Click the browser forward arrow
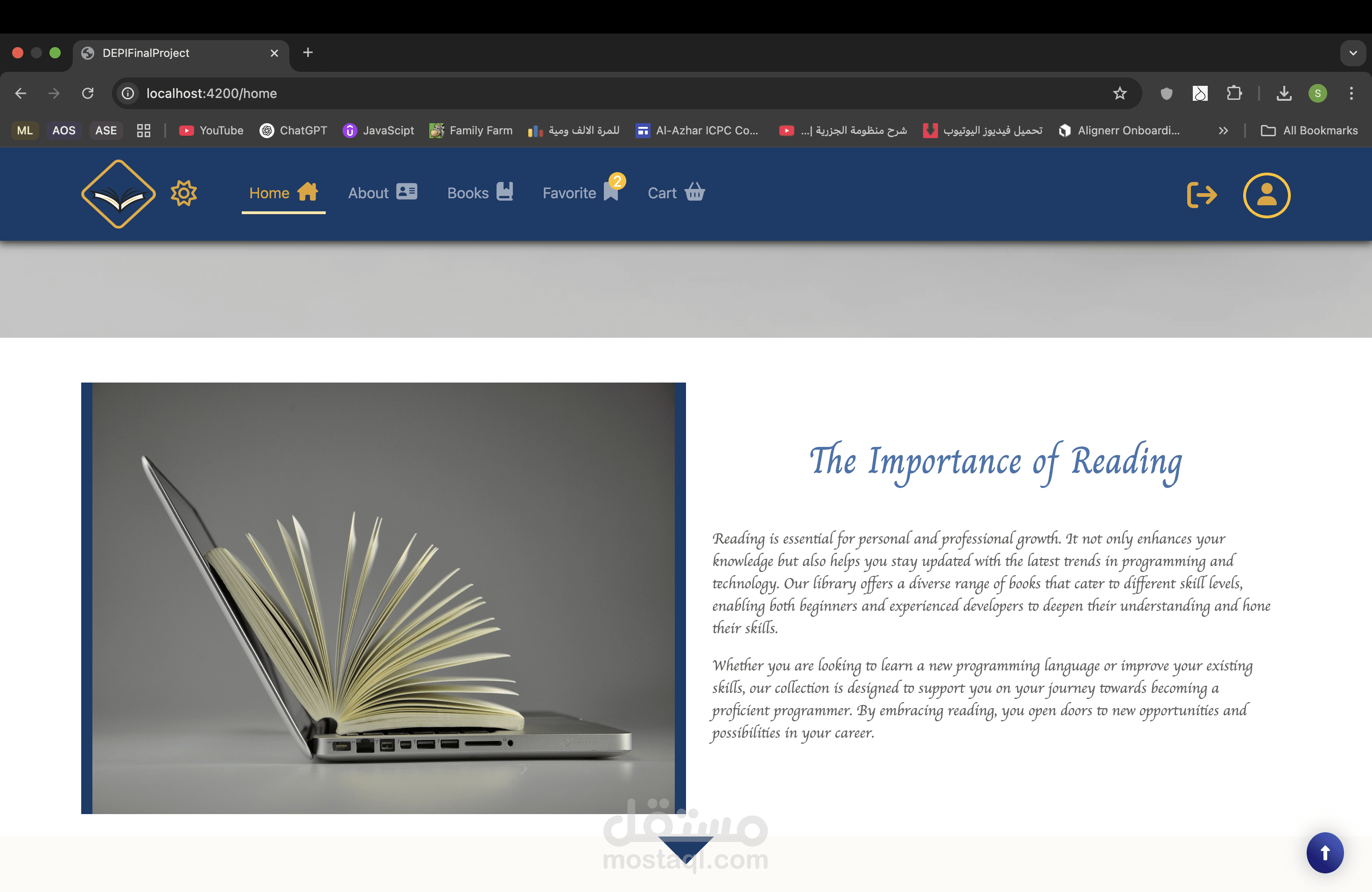This screenshot has height=892, width=1372. point(54,93)
